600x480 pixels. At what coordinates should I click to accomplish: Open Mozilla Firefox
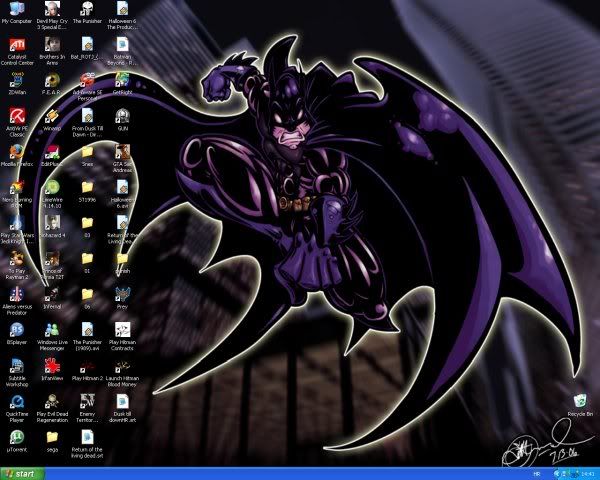(x=16, y=155)
